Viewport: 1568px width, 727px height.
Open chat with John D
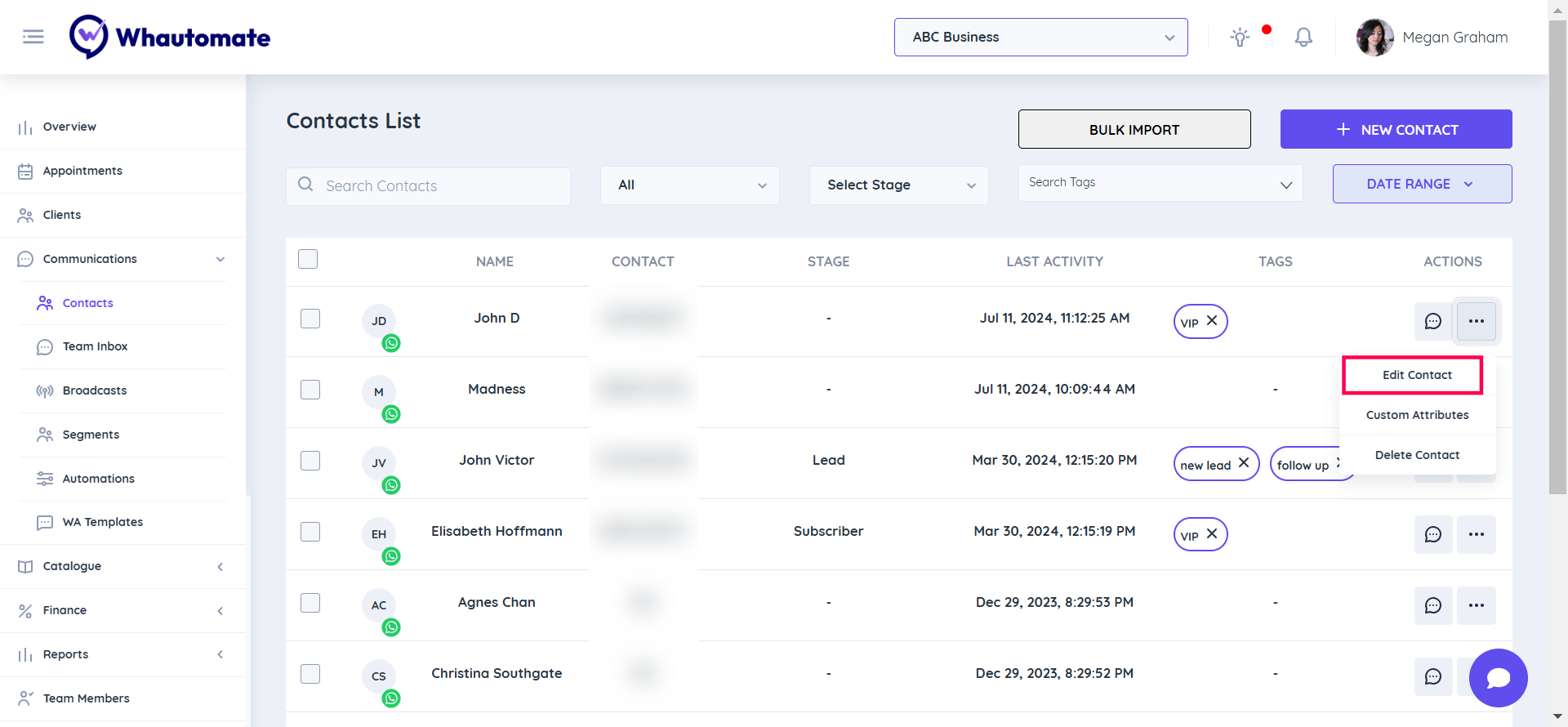pyautogui.click(x=1432, y=321)
